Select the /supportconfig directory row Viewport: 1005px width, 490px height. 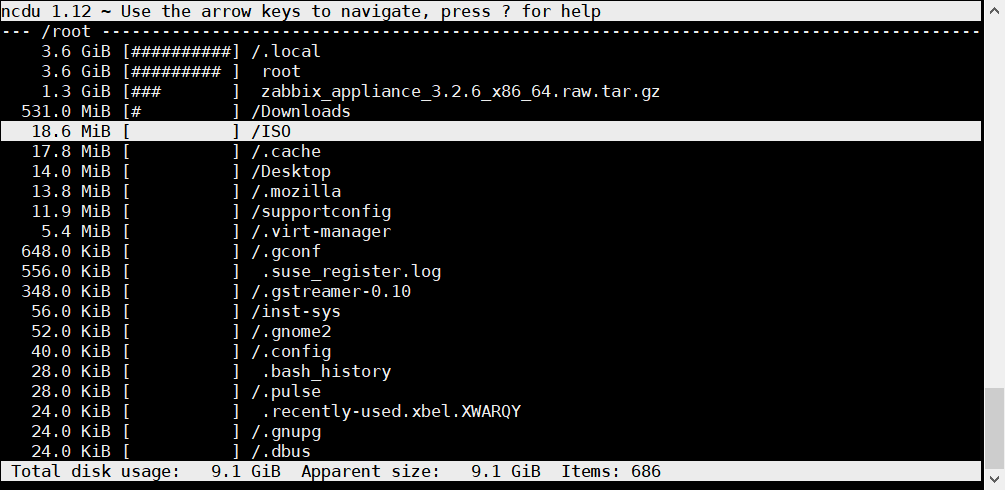(490, 211)
